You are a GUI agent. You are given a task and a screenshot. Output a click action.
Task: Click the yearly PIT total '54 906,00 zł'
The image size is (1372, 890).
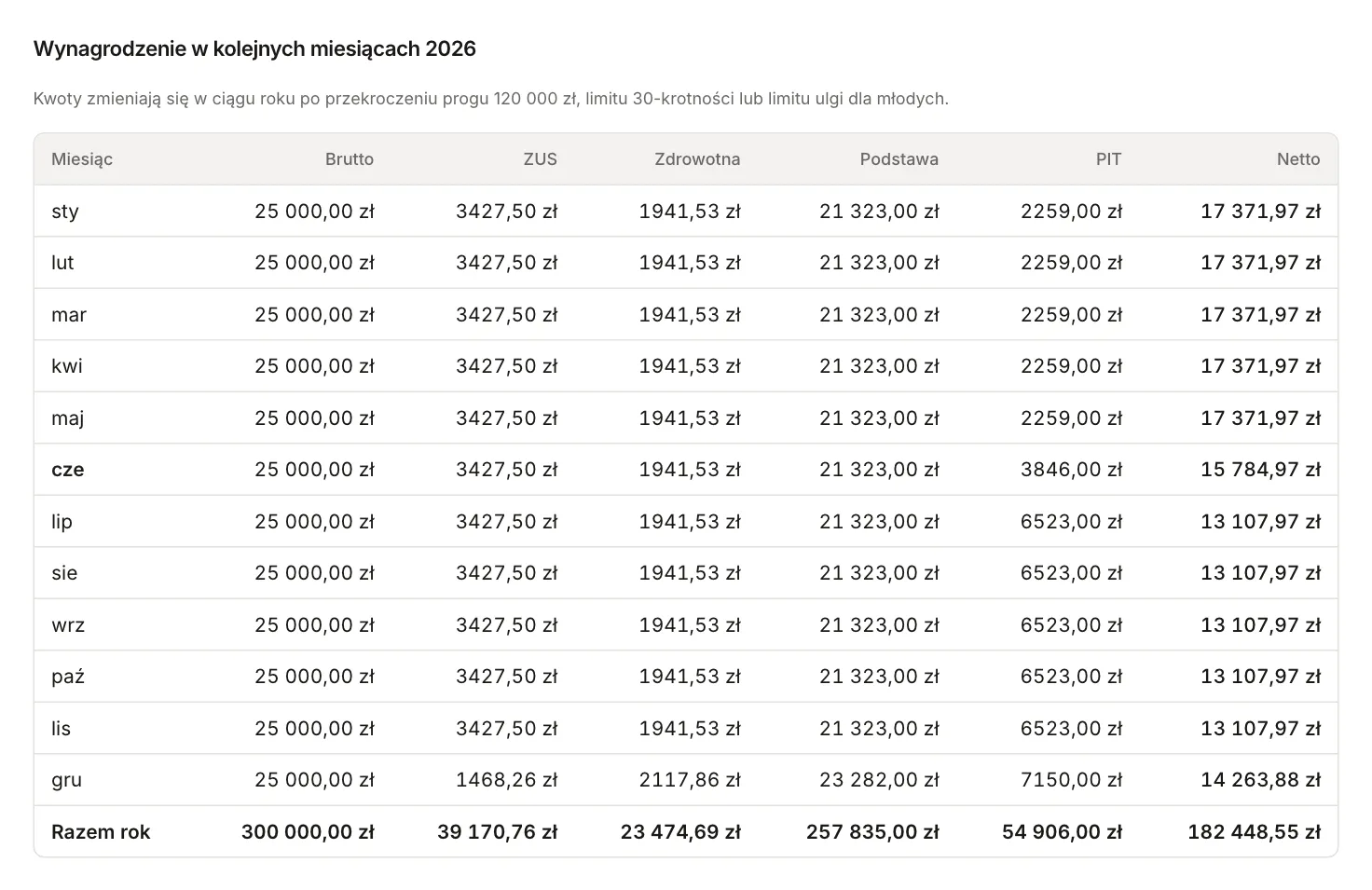(x=1063, y=832)
